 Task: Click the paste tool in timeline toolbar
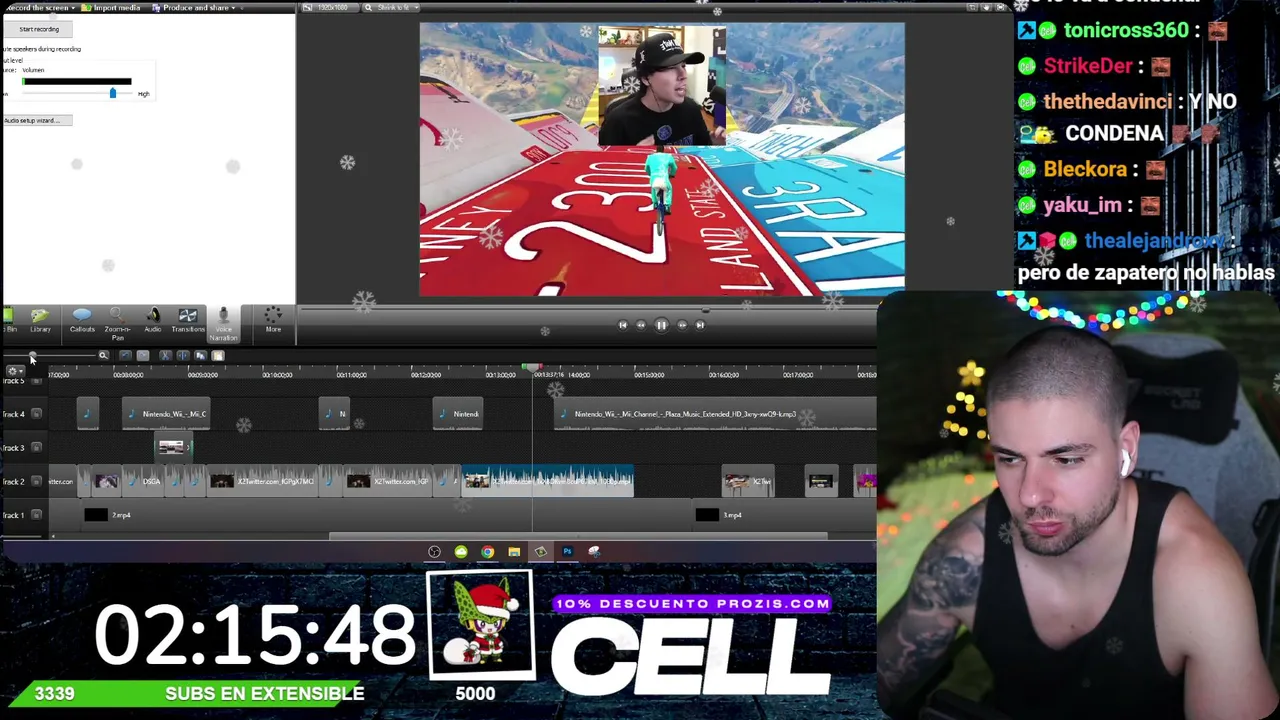217,356
